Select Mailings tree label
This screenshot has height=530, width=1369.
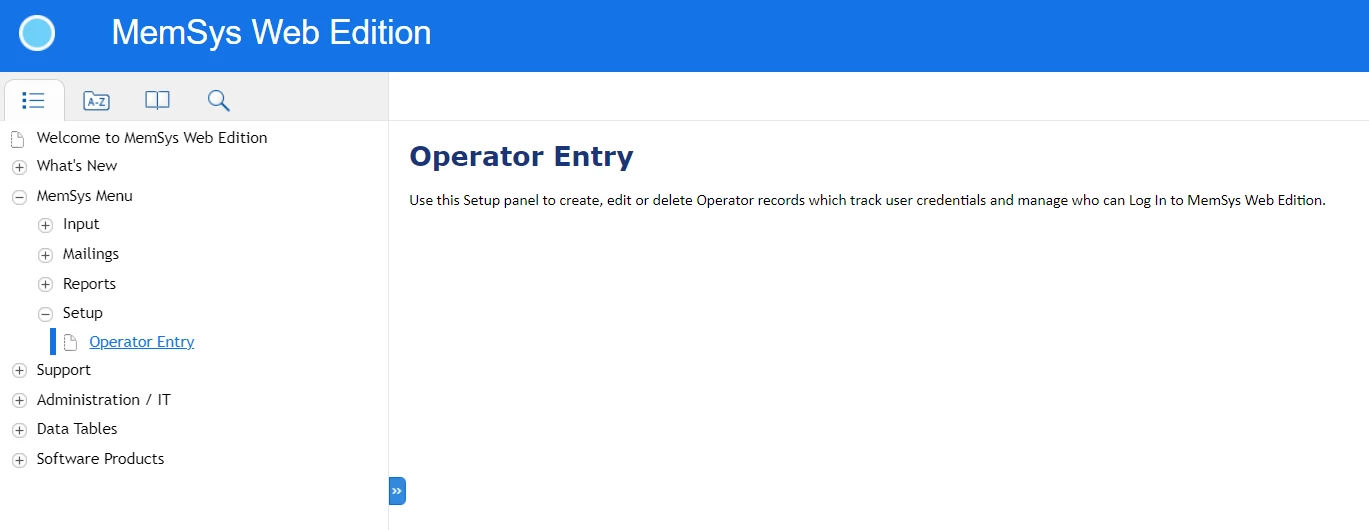91,254
